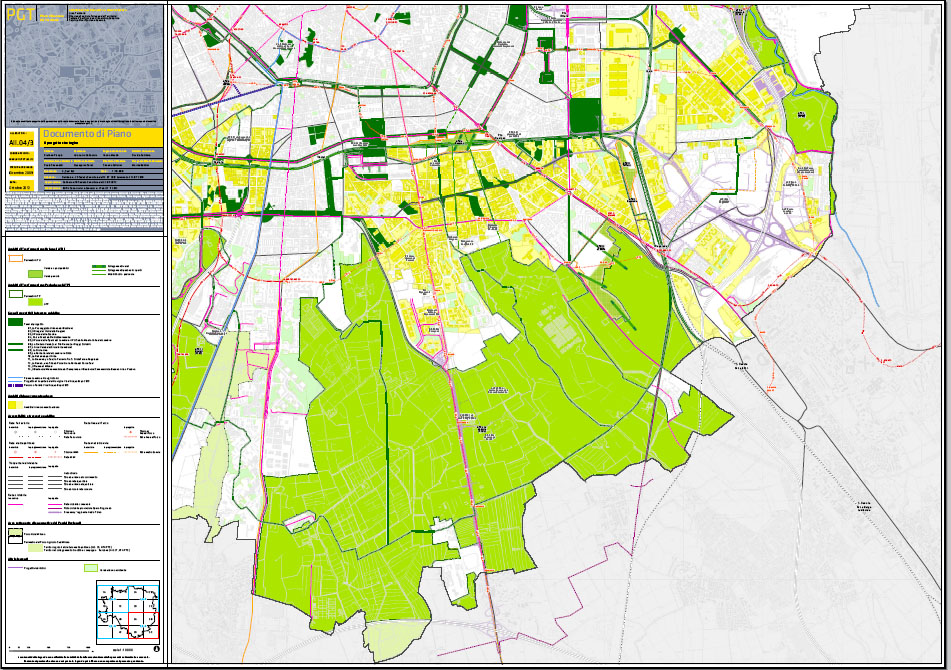Click the large dark green rectangular park
Image resolution: width=951 pixels, height=670 pixels.
tap(582, 113)
